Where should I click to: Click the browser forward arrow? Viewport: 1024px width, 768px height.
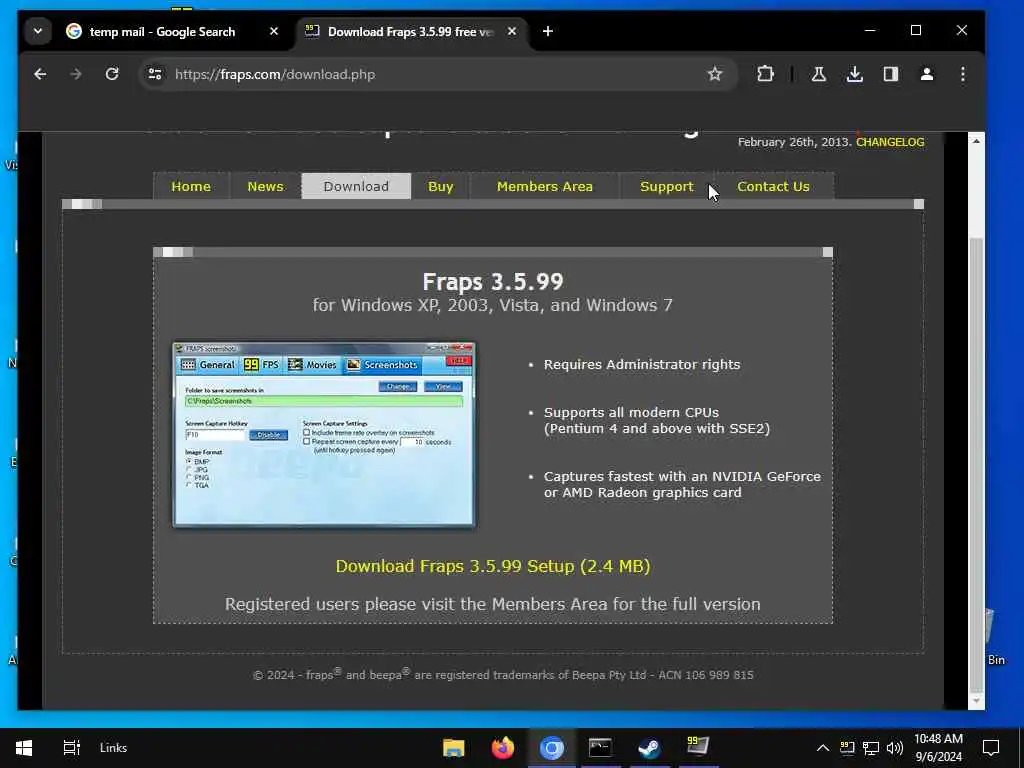pyautogui.click(x=76, y=74)
